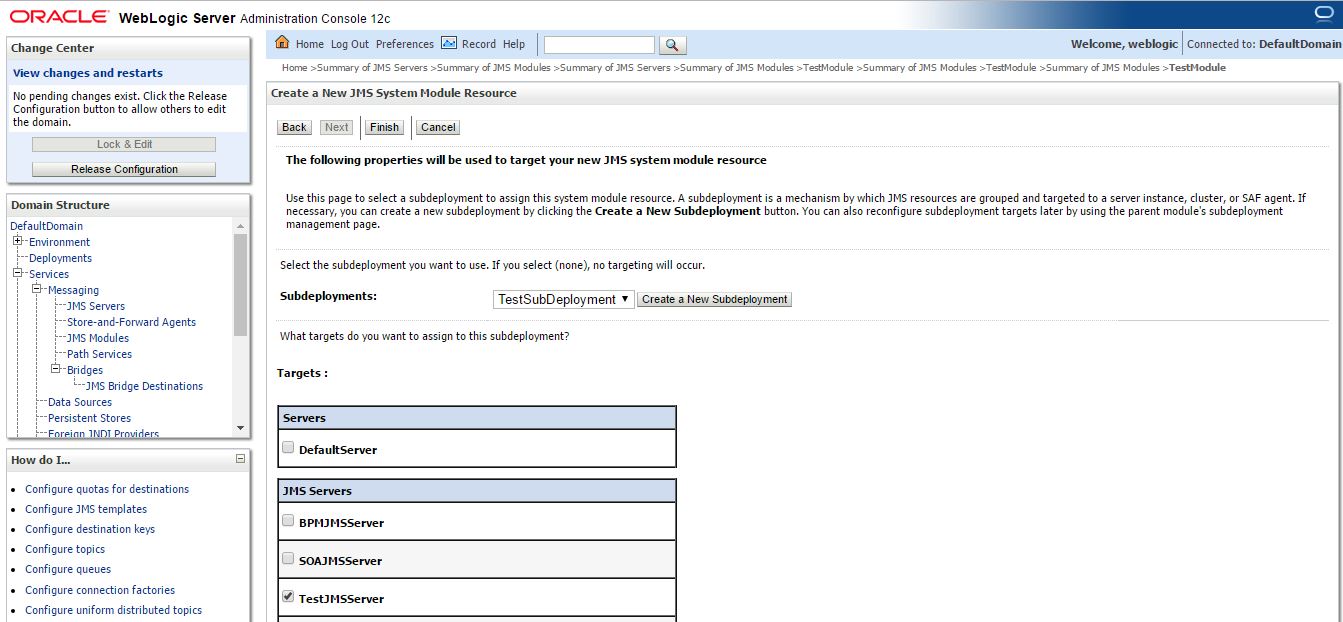Image resolution: width=1343 pixels, height=622 pixels.
Task: Enable the SOAJMSServer target
Action: [x=288, y=559]
